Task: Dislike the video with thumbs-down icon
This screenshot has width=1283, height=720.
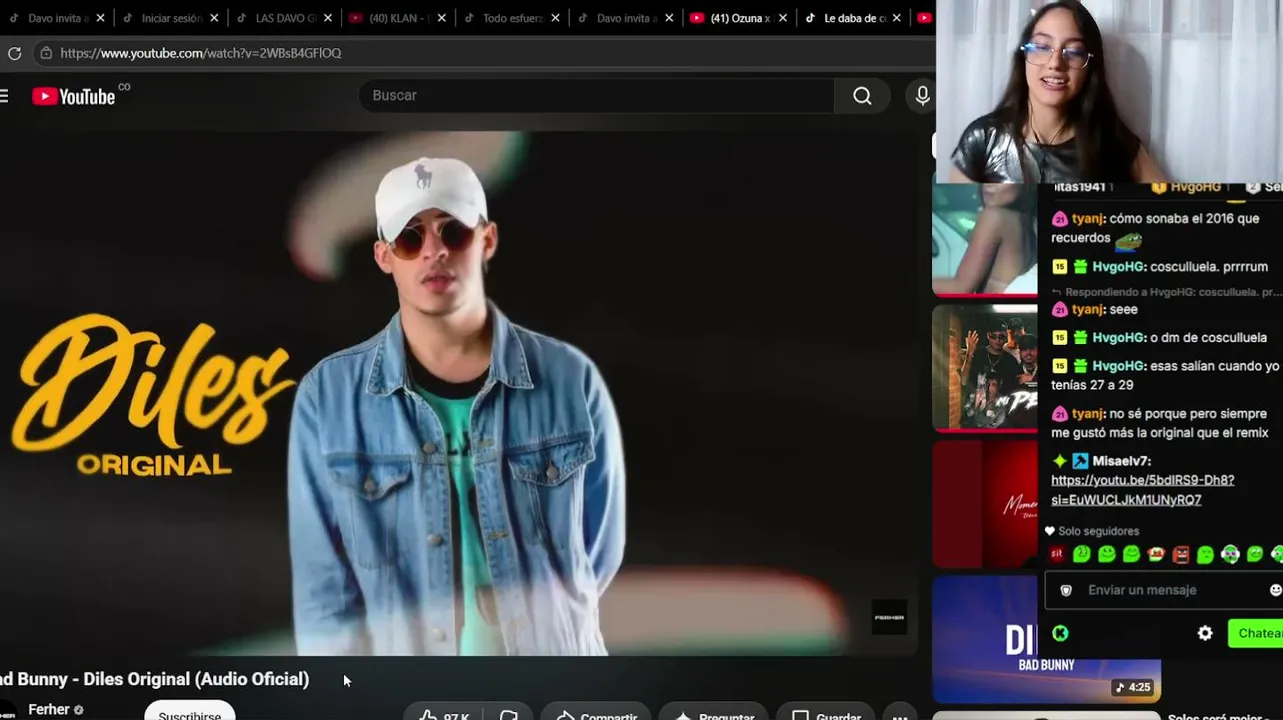Action: [x=509, y=716]
